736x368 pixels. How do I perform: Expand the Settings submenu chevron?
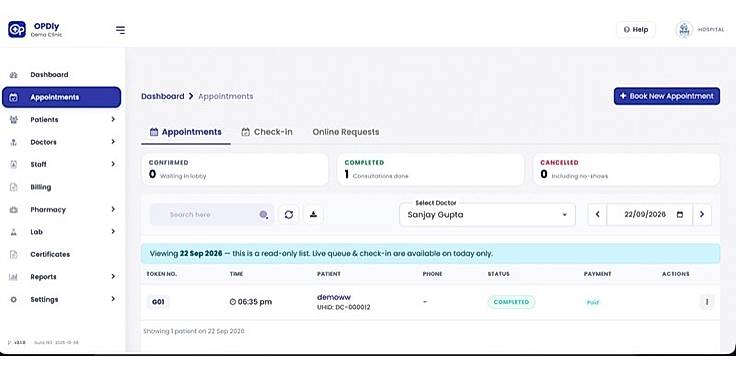coord(113,299)
